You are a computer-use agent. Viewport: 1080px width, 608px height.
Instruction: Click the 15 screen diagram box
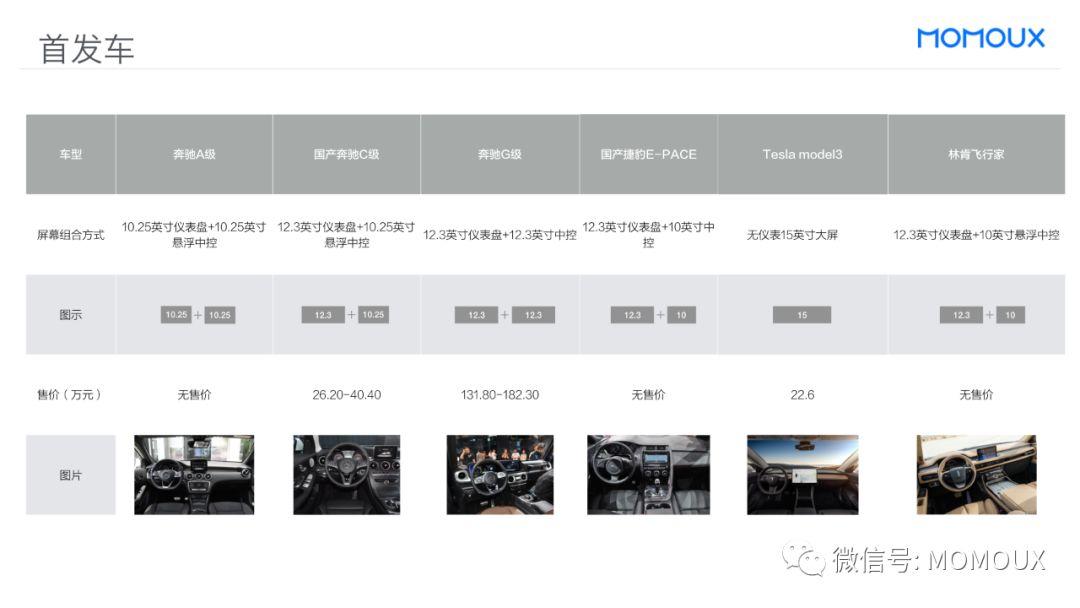pos(802,315)
